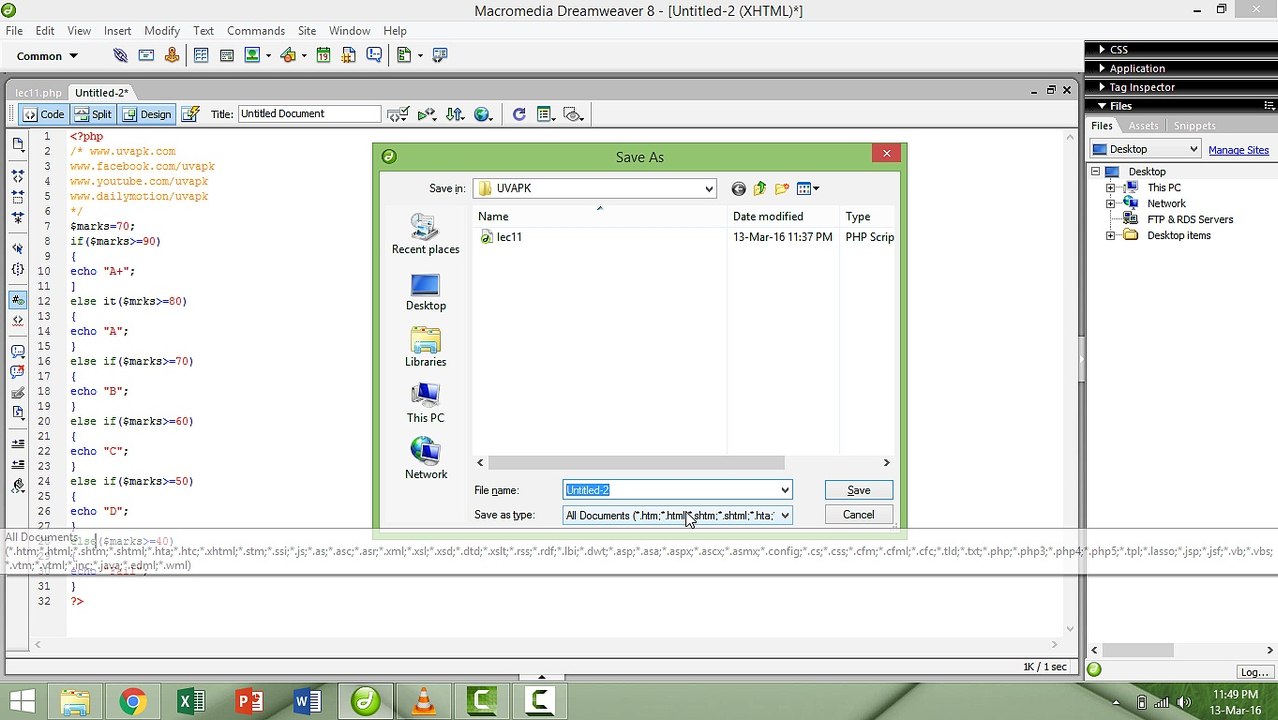
Task: Click Apply Comment in the coding toolbar
Action: point(18,351)
